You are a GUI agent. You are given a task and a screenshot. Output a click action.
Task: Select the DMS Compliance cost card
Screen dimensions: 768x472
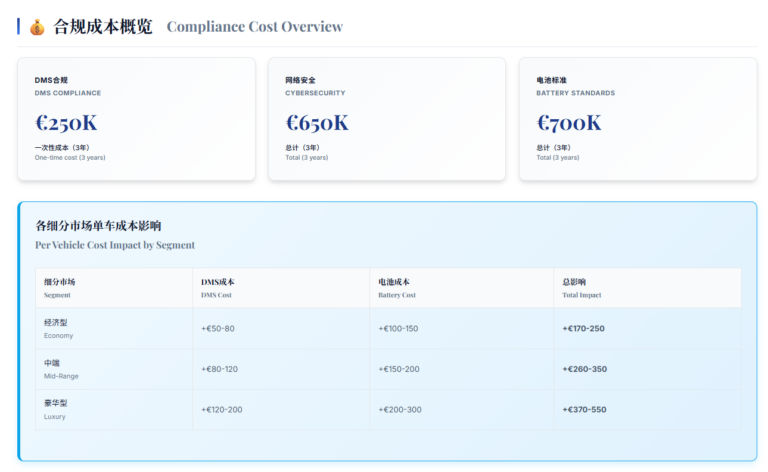136,119
